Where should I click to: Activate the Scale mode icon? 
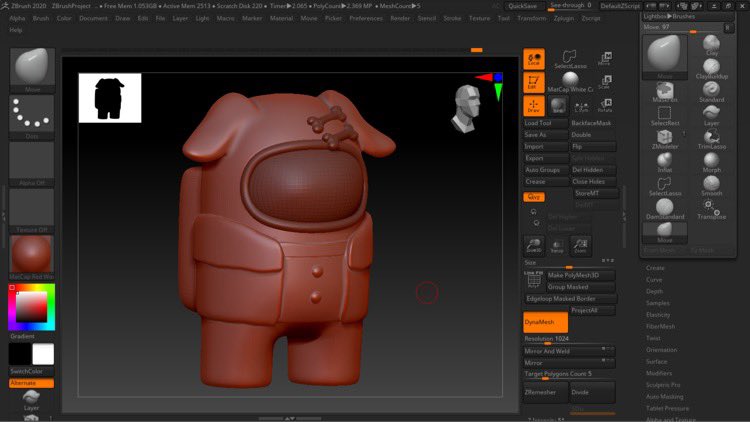tap(605, 82)
